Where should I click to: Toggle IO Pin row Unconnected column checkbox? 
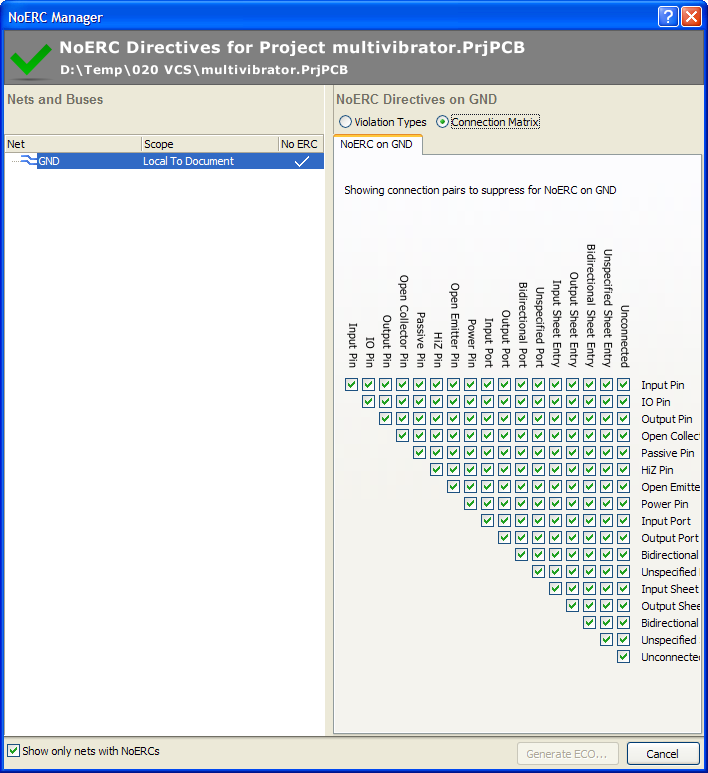point(623,401)
